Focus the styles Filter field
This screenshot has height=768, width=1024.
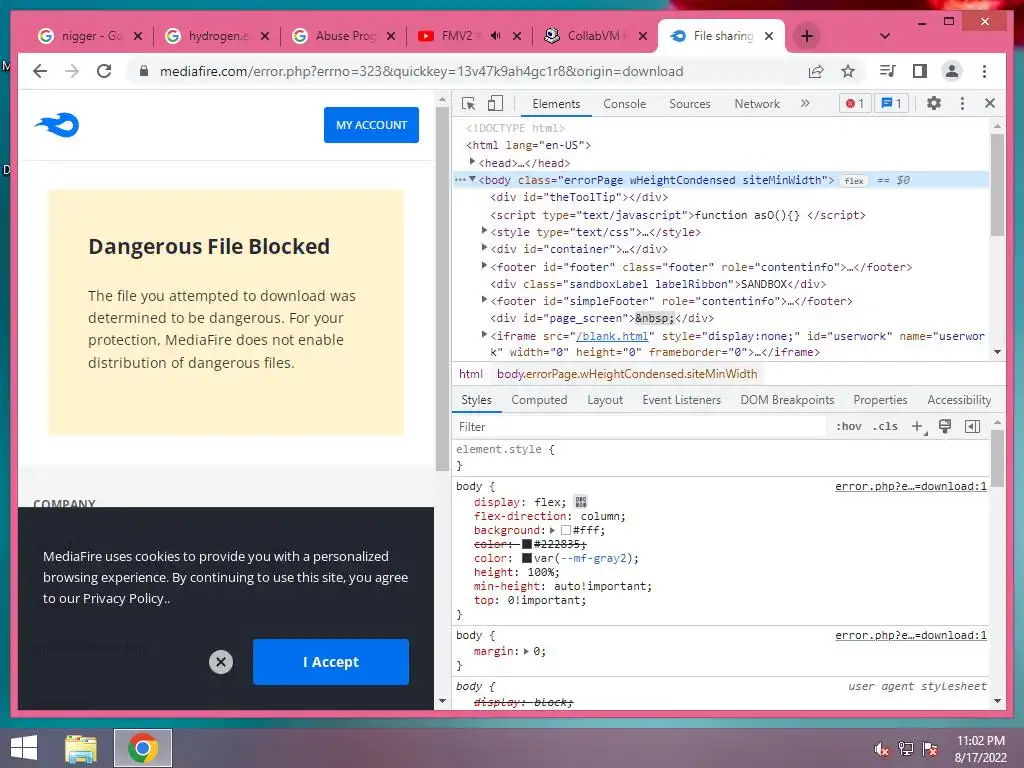640,426
